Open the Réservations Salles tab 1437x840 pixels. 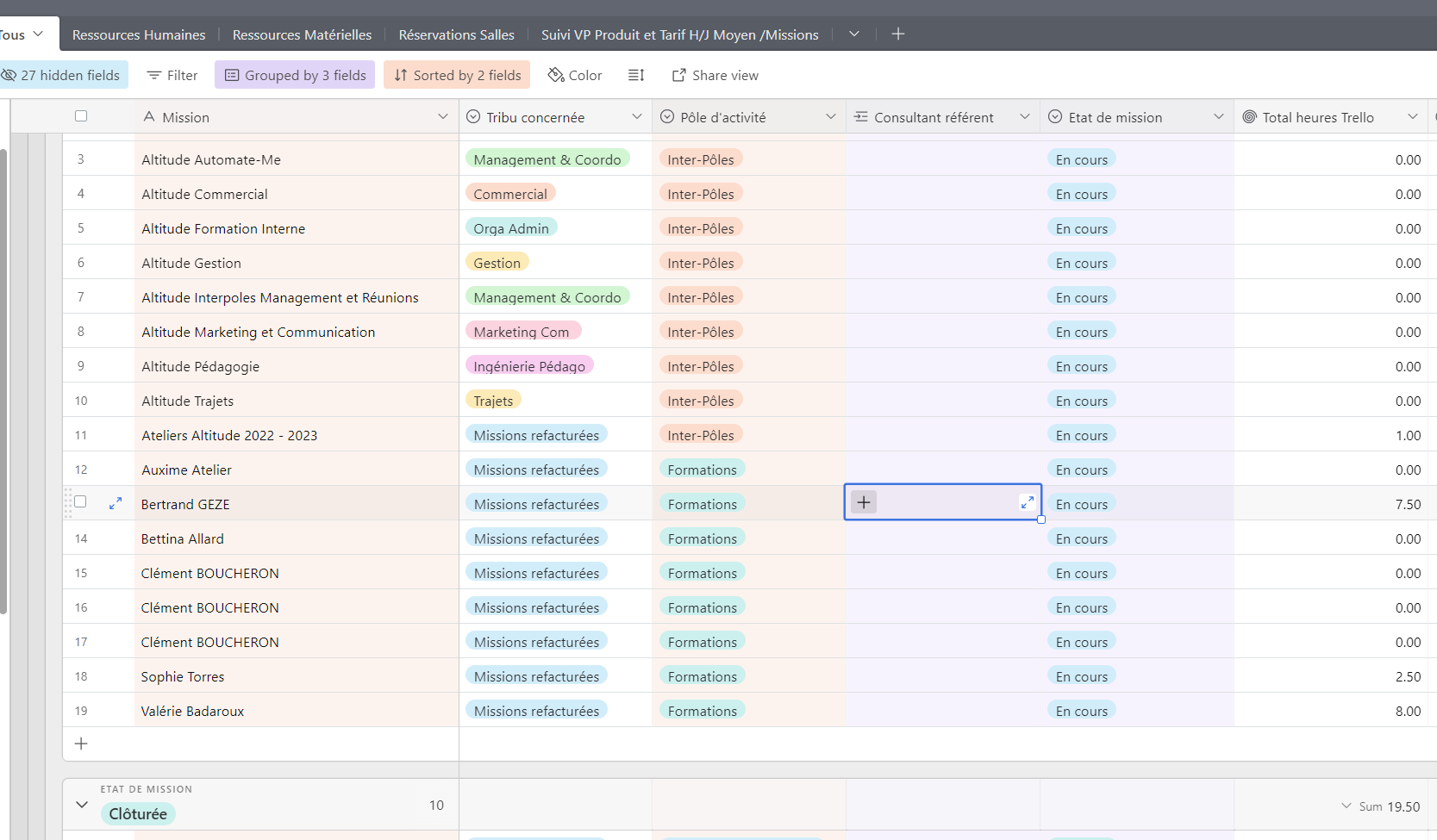tap(456, 34)
